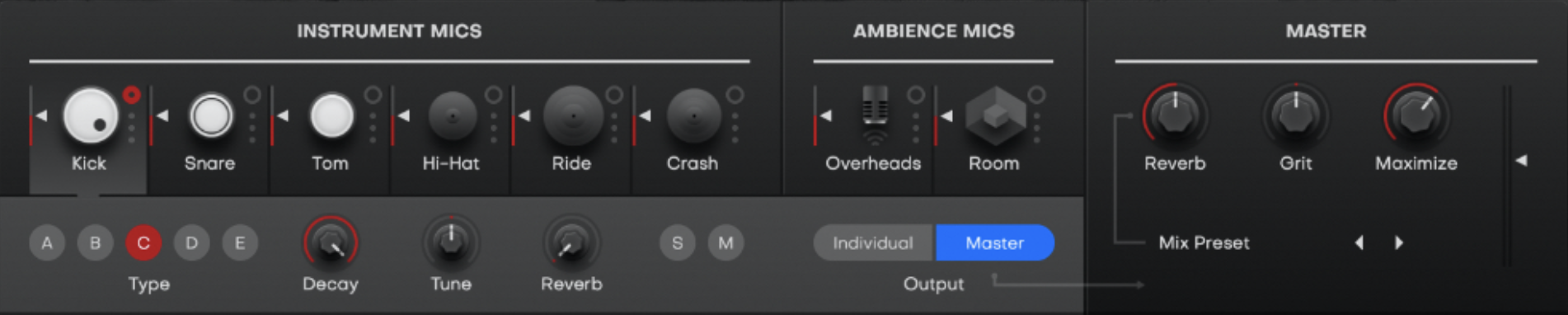1568x315 pixels.
Task: Select the Ride cymbal icon
Action: [573, 115]
